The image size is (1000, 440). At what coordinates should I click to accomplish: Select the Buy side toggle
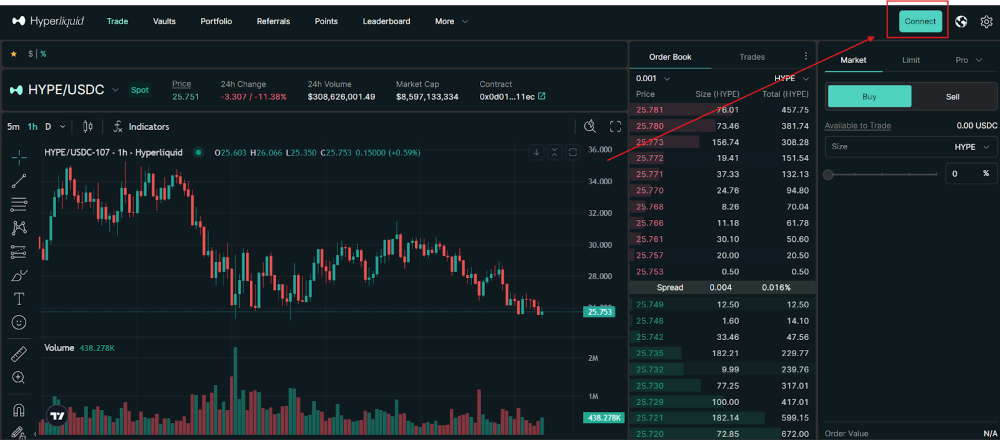(869, 97)
